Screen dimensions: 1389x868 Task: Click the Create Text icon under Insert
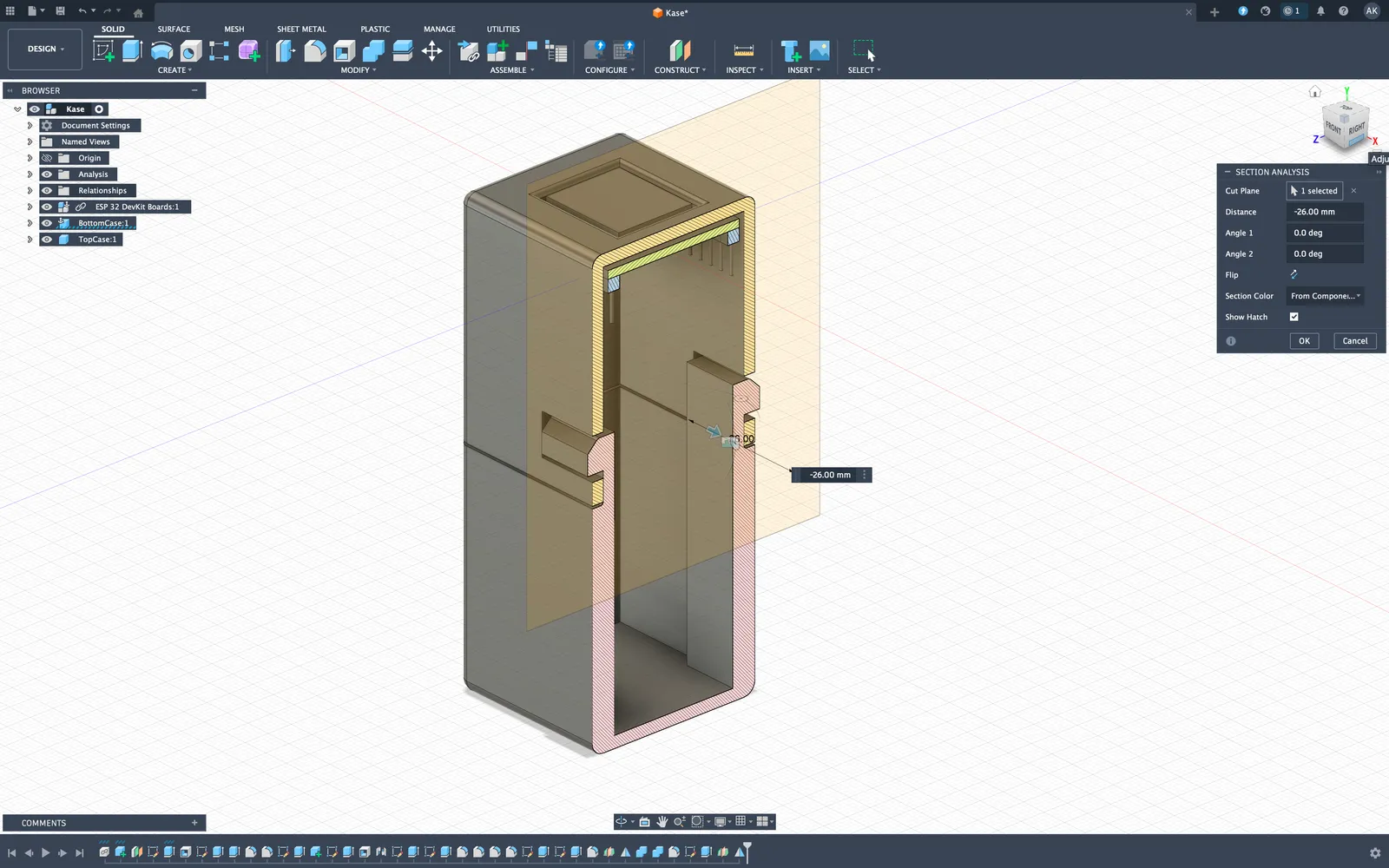[x=791, y=49]
